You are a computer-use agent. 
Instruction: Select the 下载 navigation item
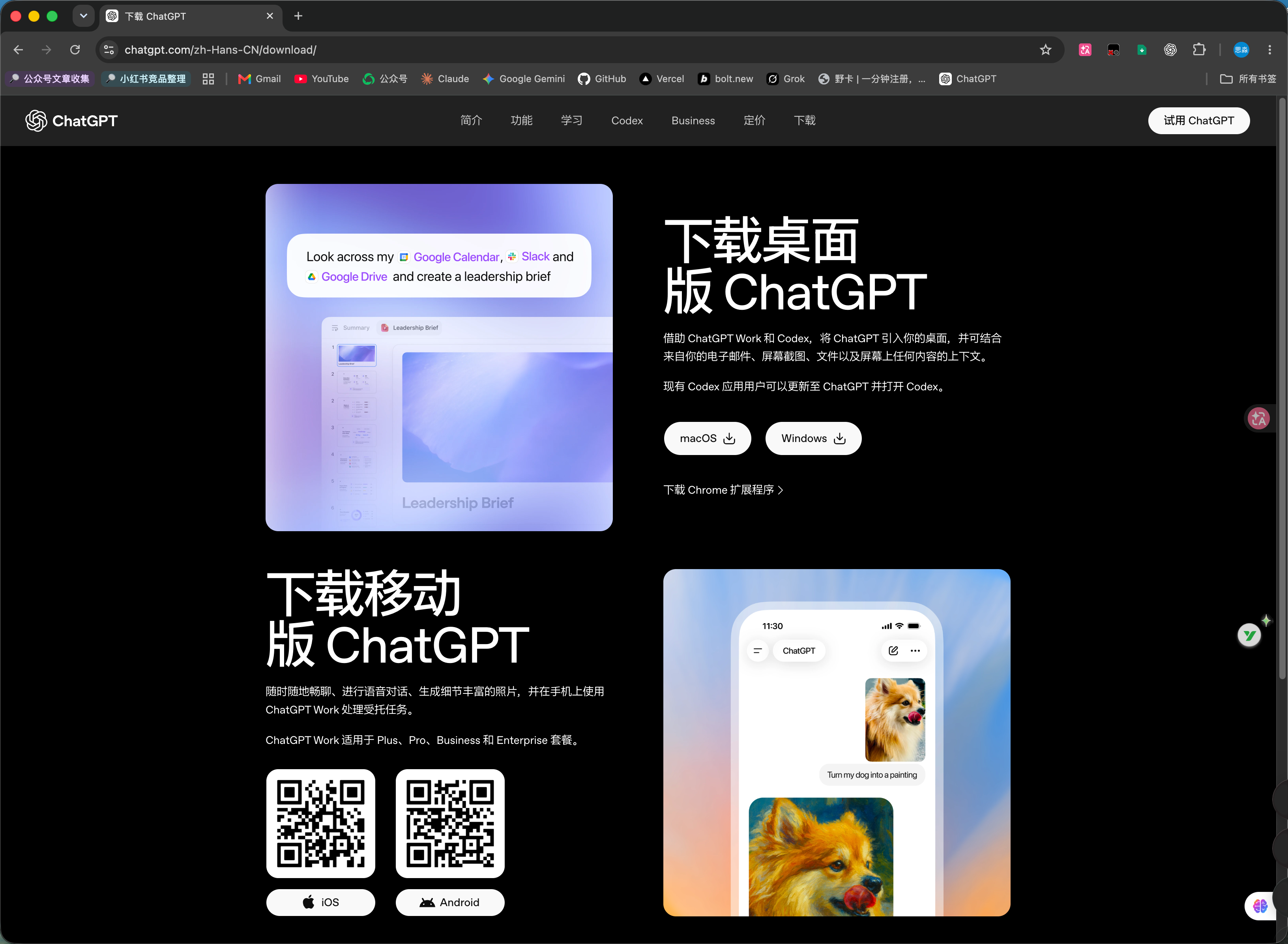click(x=805, y=121)
